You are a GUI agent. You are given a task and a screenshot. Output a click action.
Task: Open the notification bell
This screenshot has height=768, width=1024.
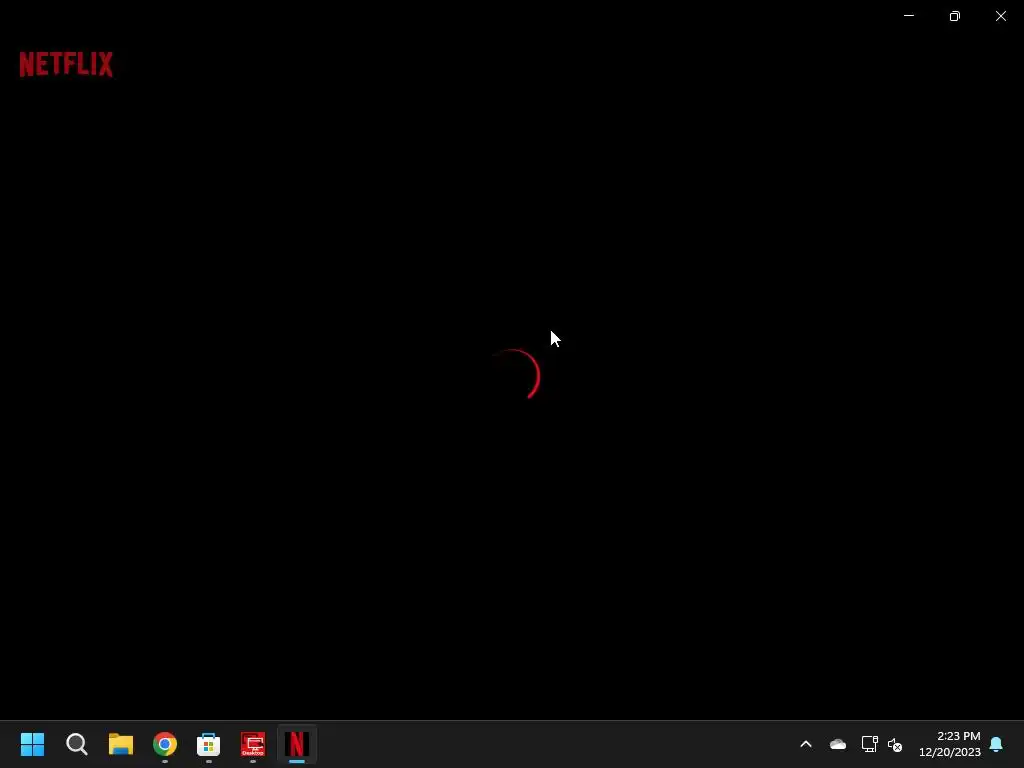coord(996,744)
